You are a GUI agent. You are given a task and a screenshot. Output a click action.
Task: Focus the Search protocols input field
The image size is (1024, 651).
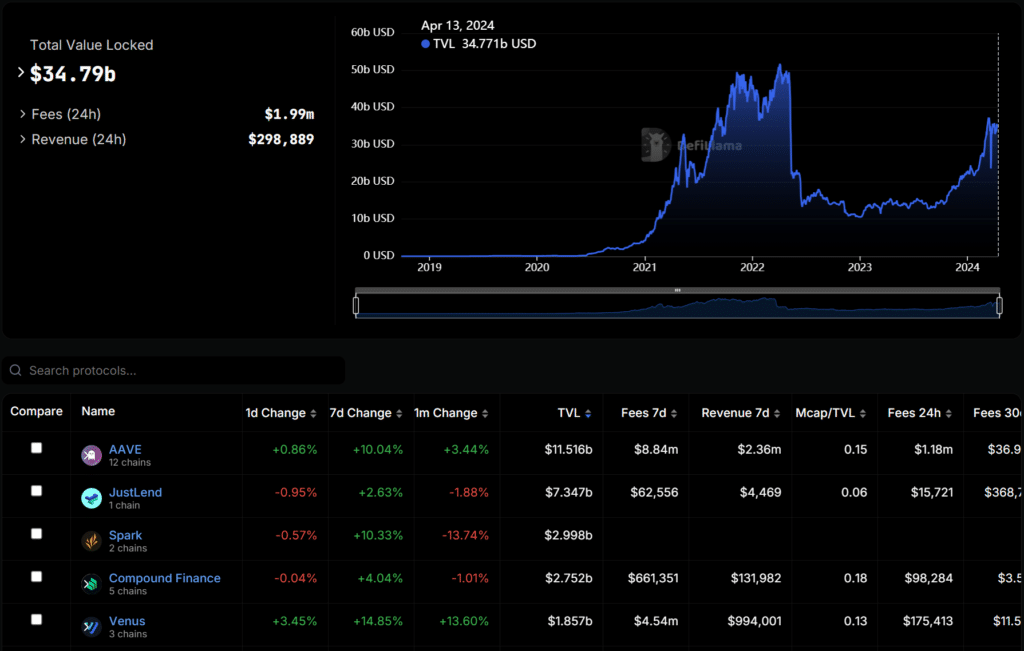click(x=174, y=370)
